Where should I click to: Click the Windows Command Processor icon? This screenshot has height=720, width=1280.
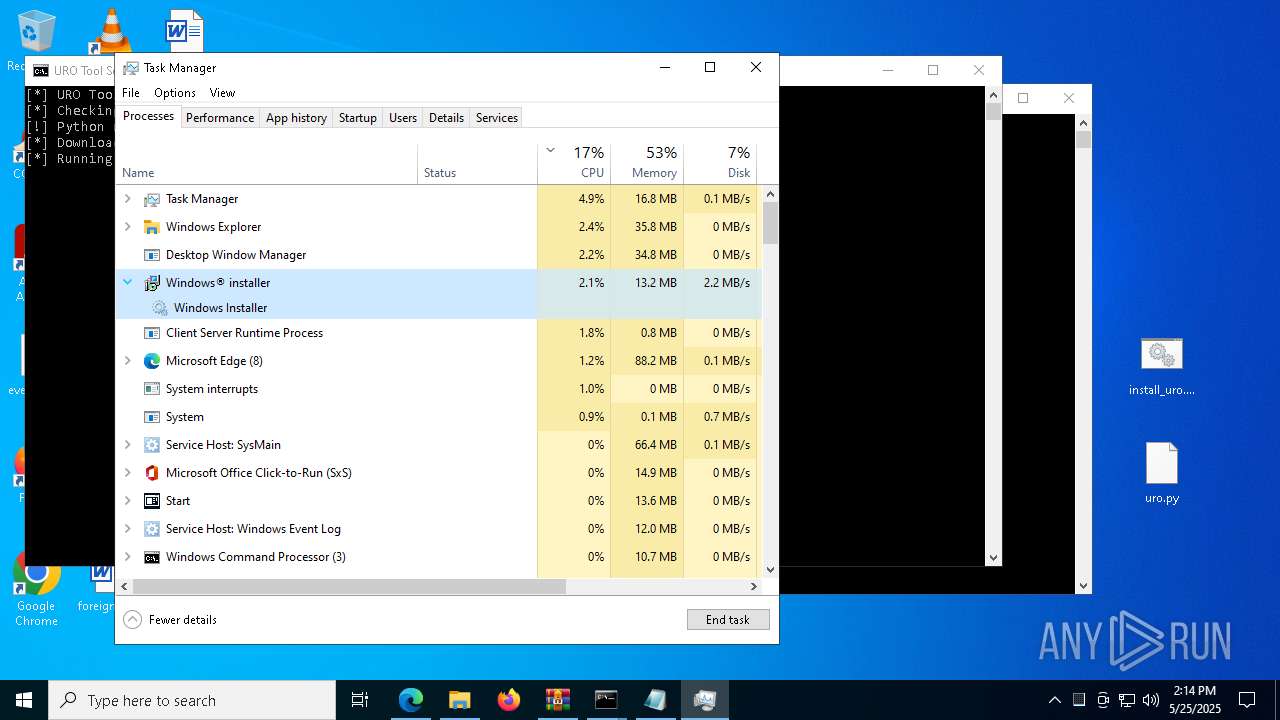tap(152, 557)
